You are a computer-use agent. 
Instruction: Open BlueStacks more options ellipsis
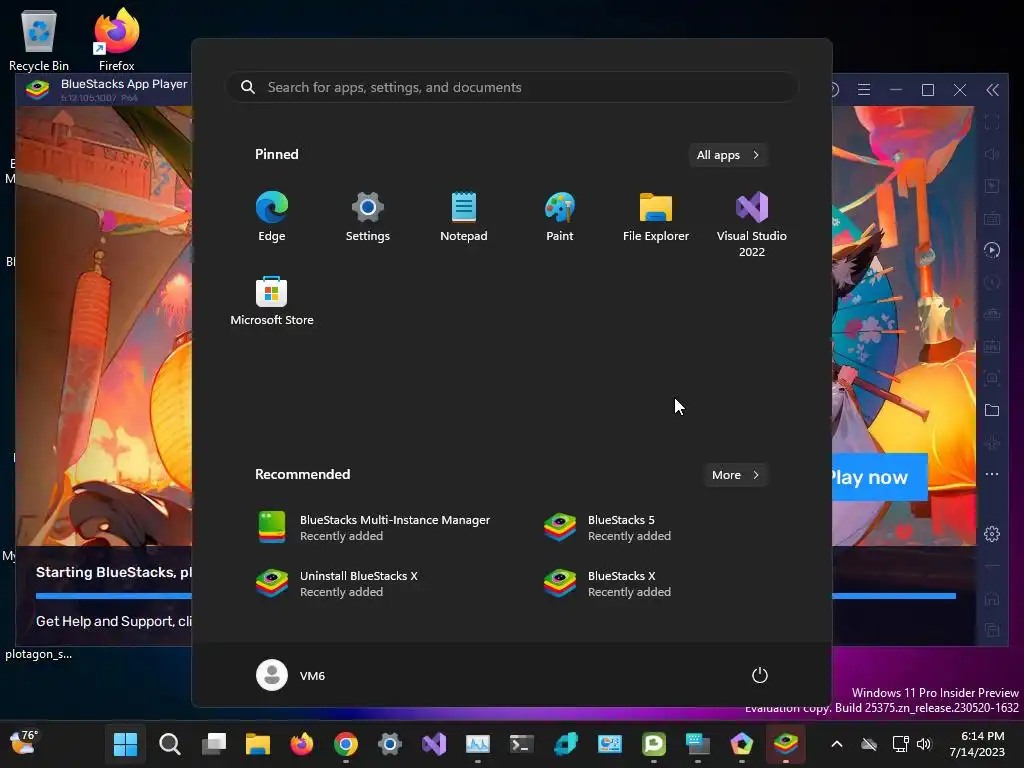992,474
